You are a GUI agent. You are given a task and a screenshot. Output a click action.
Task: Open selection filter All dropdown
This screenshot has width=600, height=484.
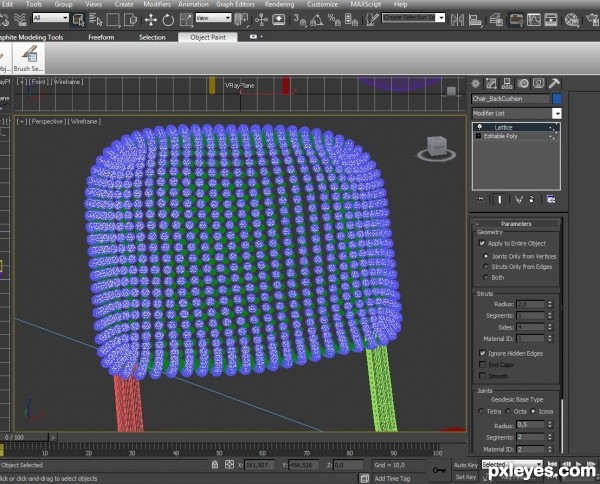point(65,18)
